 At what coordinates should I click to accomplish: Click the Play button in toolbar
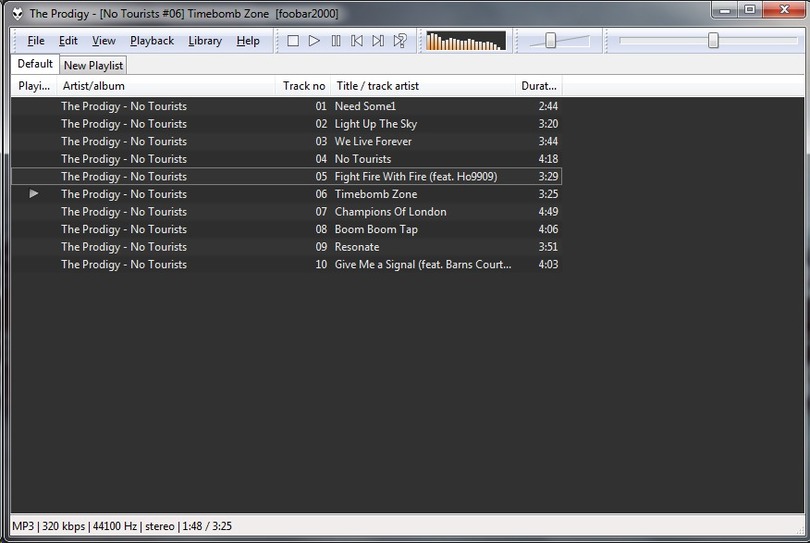tap(314, 41)
